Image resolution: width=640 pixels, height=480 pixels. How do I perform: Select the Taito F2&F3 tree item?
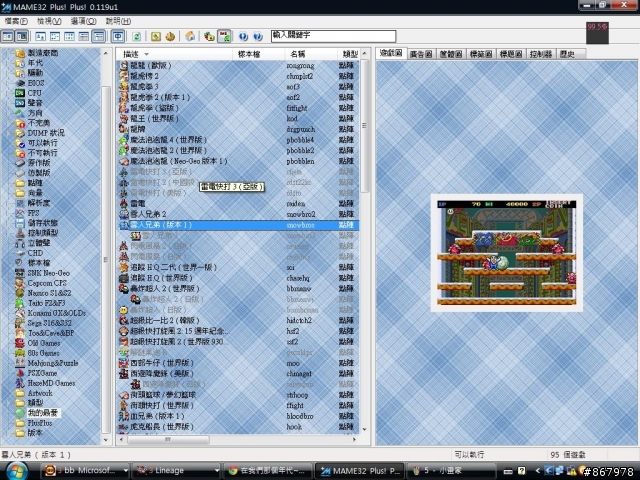[x=46, y=303]
